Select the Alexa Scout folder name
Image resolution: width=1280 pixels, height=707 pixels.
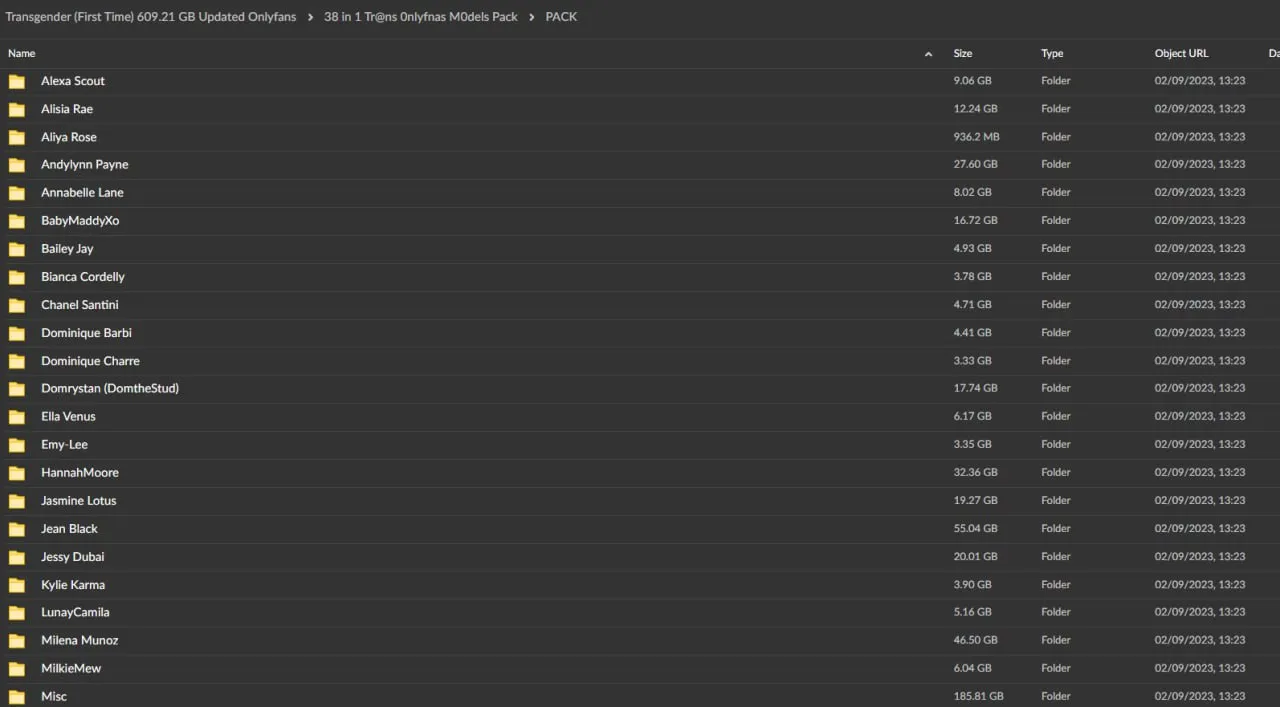(73, 81)
